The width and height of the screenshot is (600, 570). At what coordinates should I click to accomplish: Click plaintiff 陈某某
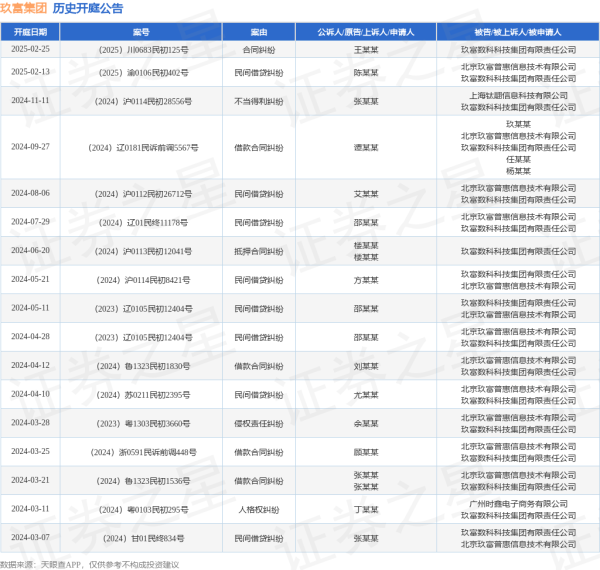coord(366,73)
